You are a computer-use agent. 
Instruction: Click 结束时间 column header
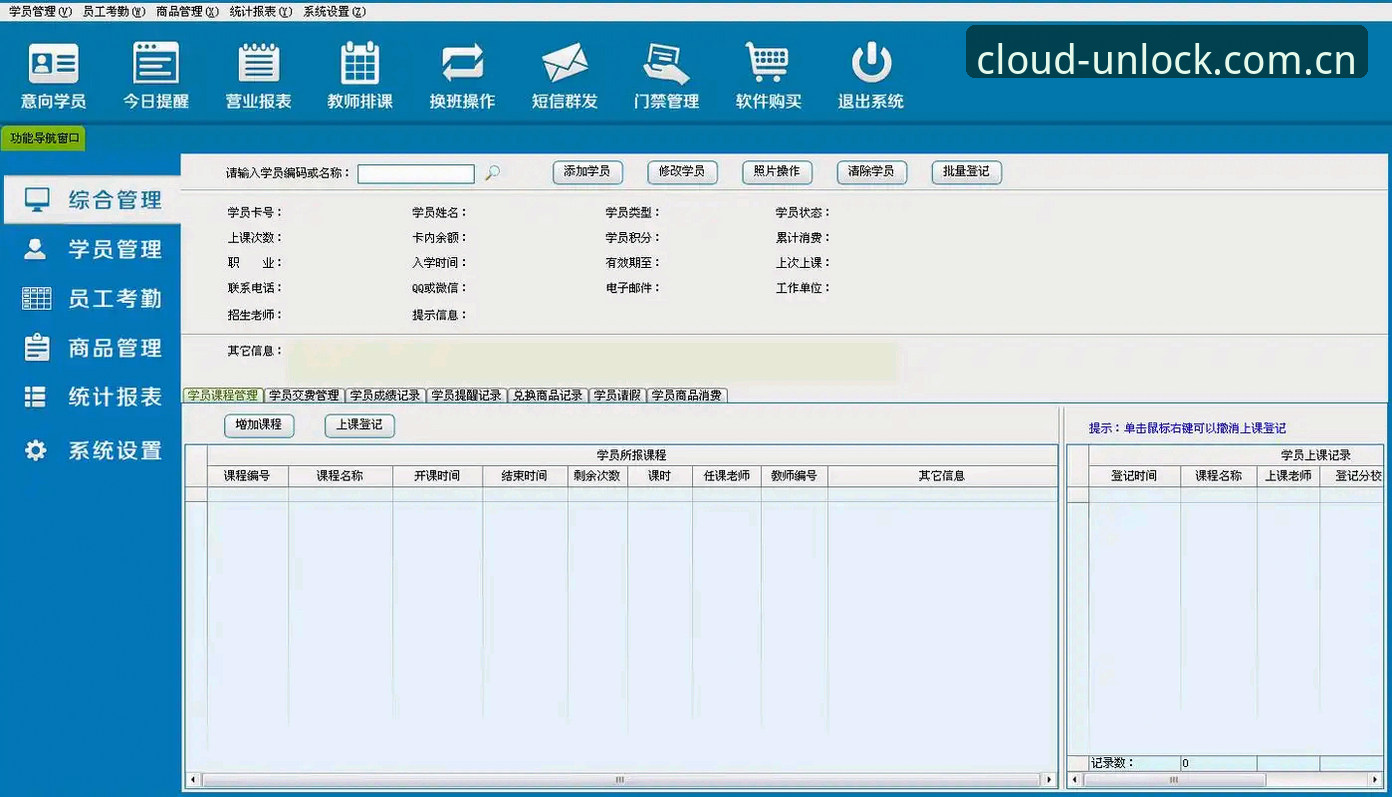click(525, 476)
